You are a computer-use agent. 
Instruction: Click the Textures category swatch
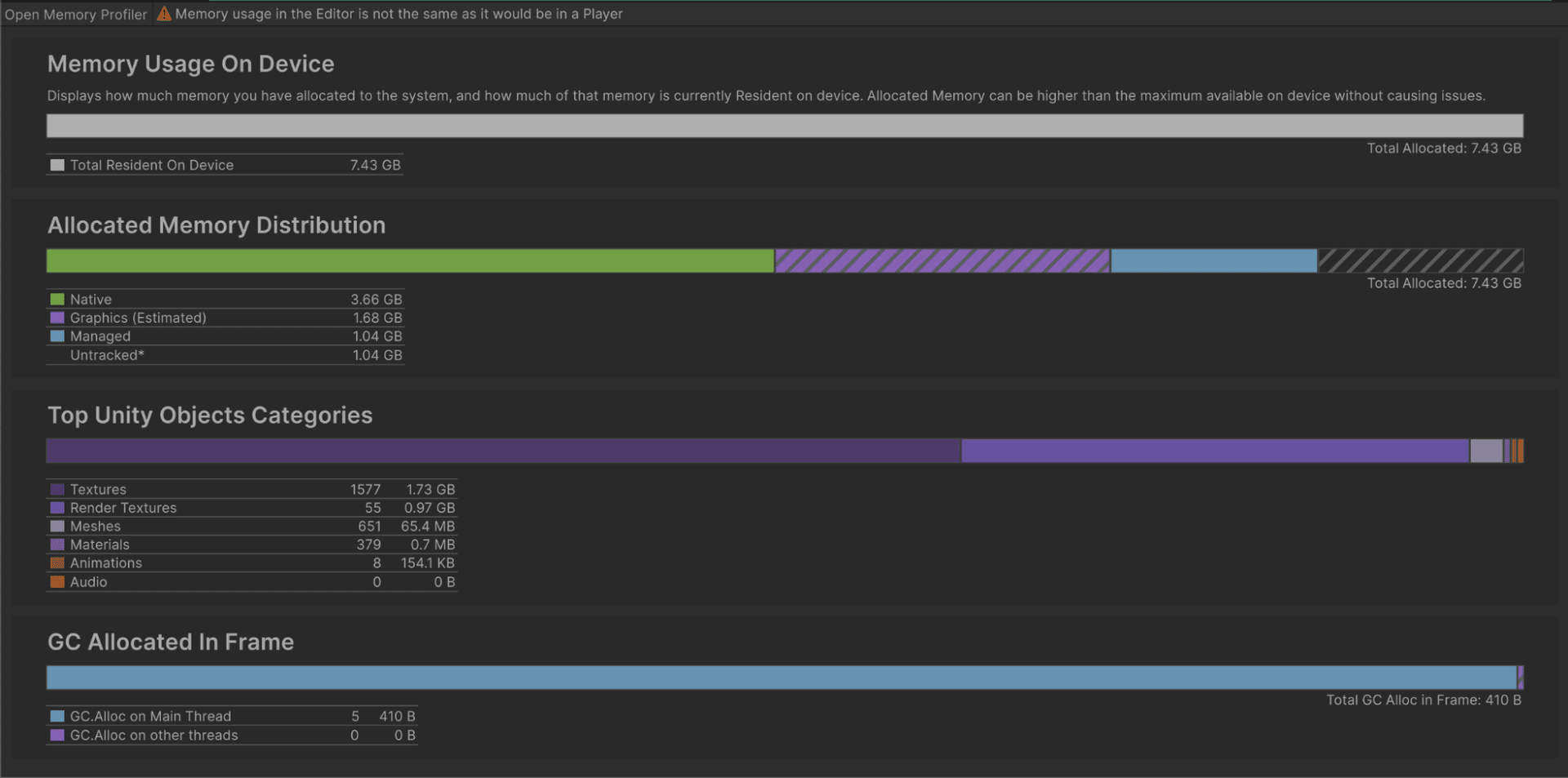point(56,489)
